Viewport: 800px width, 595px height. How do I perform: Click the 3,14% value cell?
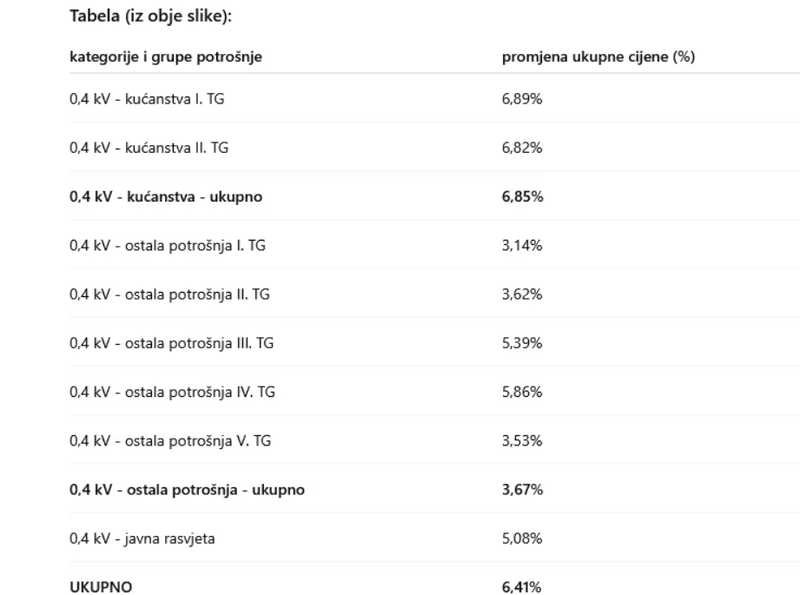pyautogui.click(x=522, y=245)
